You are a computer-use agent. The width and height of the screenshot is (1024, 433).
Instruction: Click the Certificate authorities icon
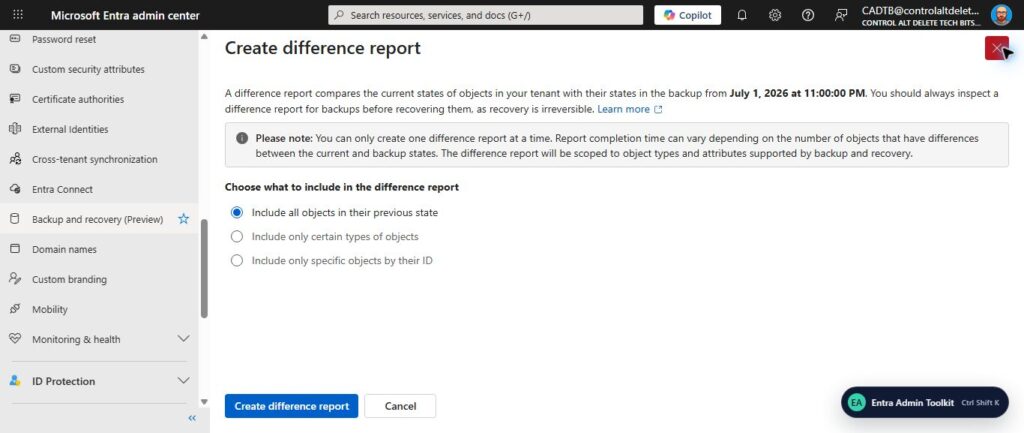point(15,99)
